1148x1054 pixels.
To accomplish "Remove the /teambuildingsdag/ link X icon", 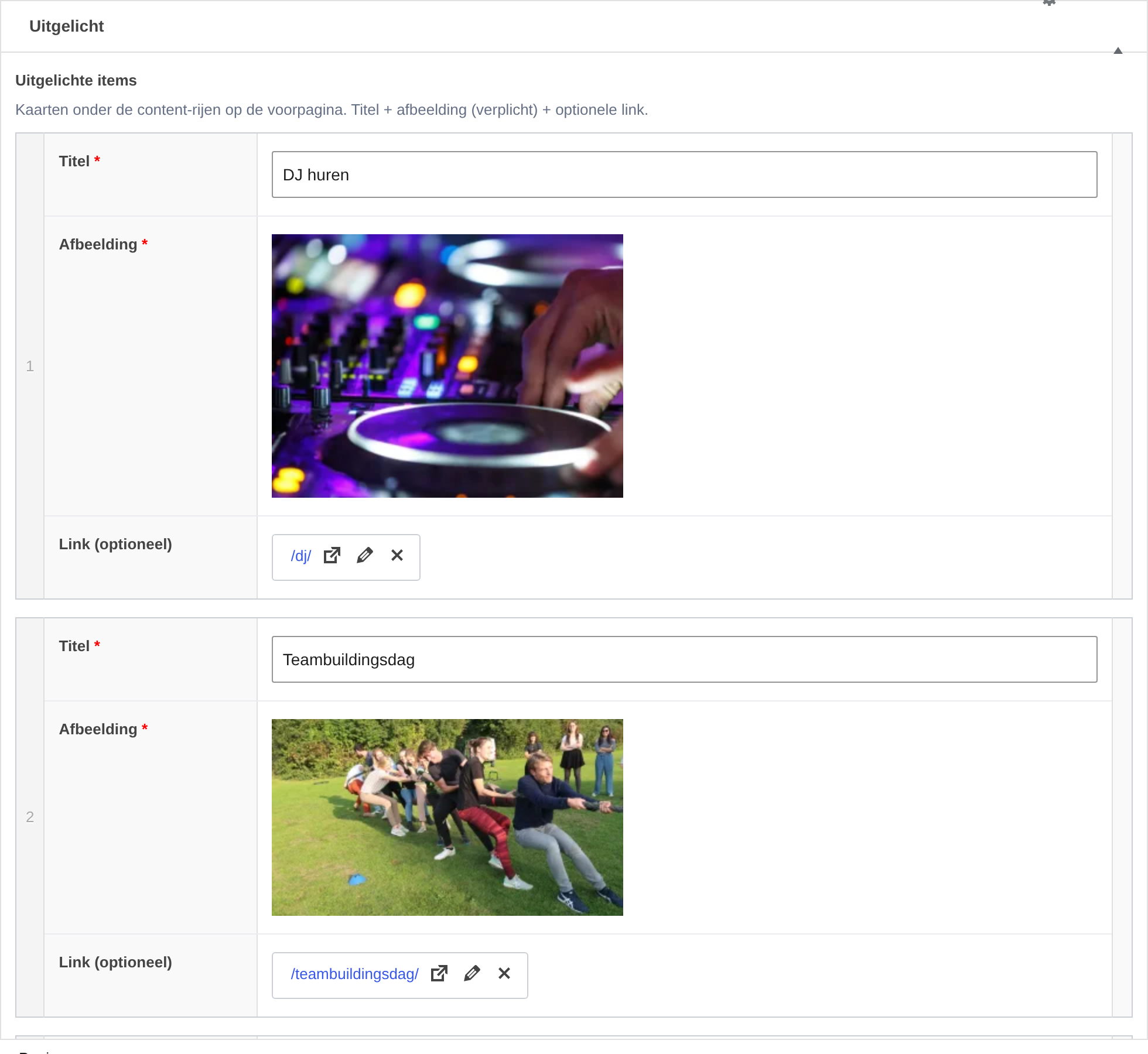I will coord(504,973).
